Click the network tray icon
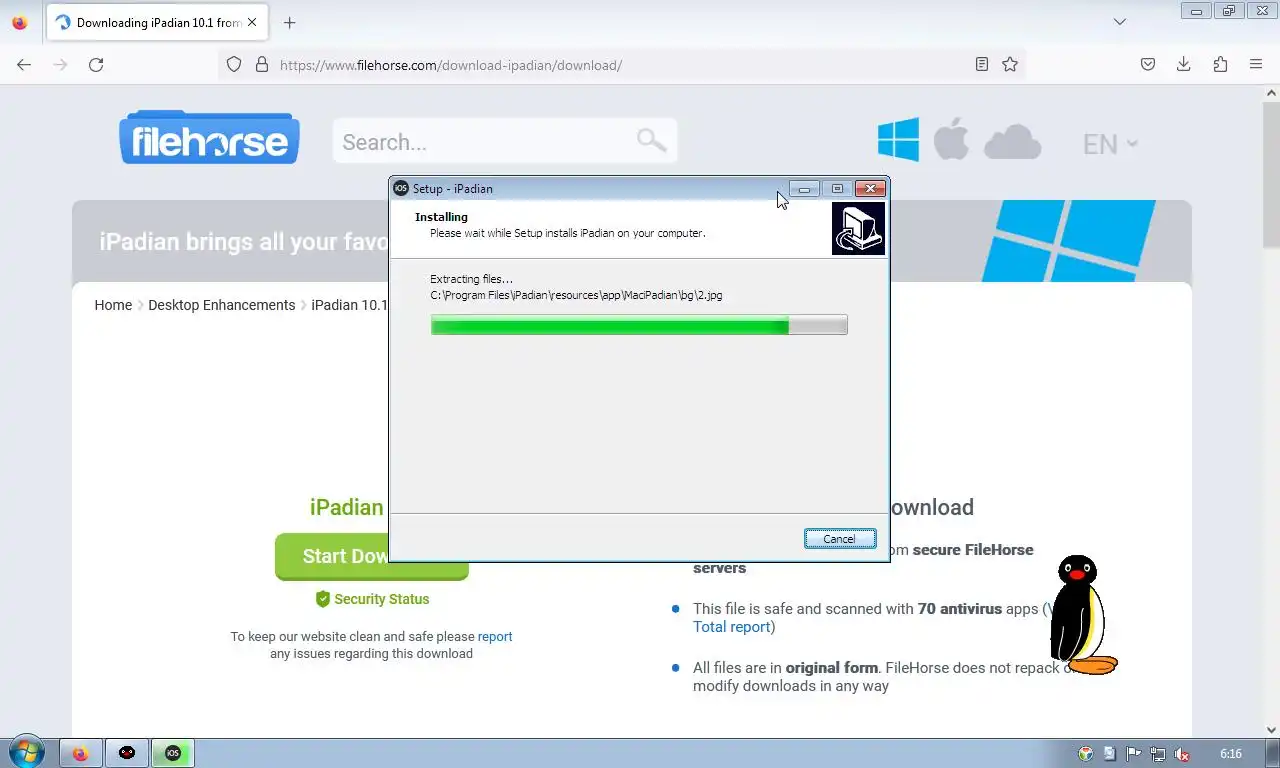The image size is (1280, 768). pos(1158,754)
